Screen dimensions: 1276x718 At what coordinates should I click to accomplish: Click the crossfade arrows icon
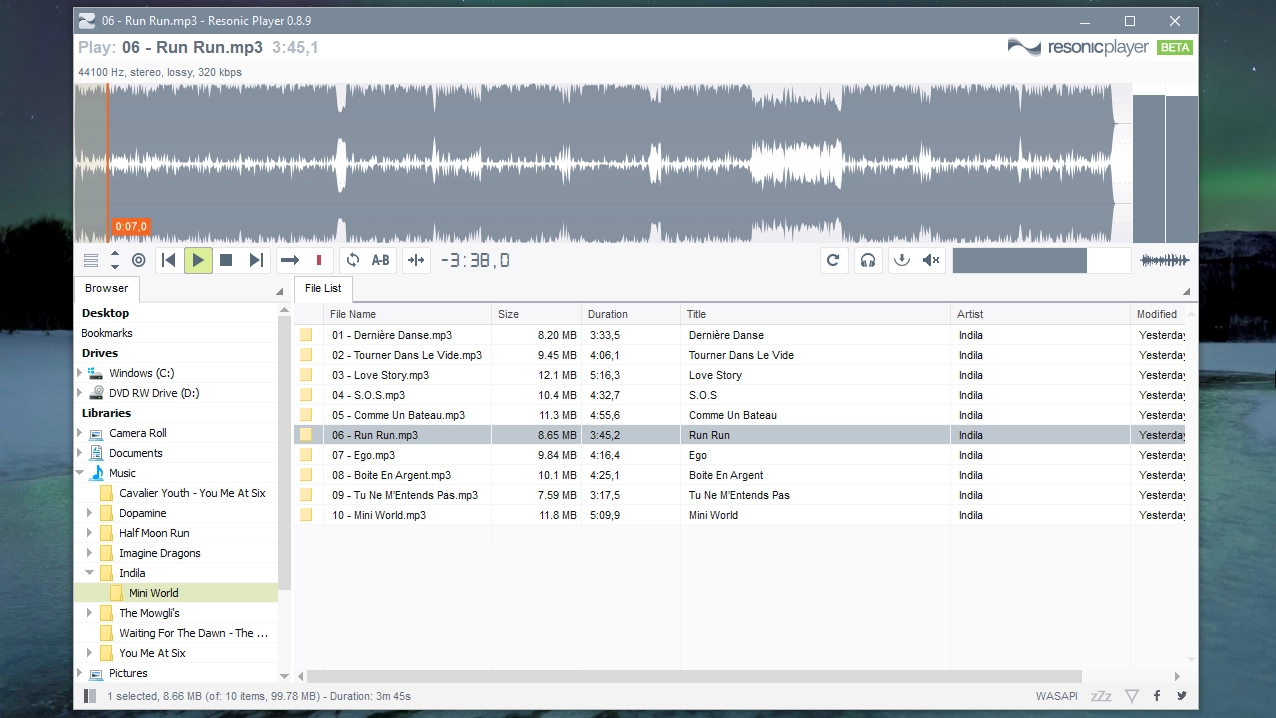(416, 260)
